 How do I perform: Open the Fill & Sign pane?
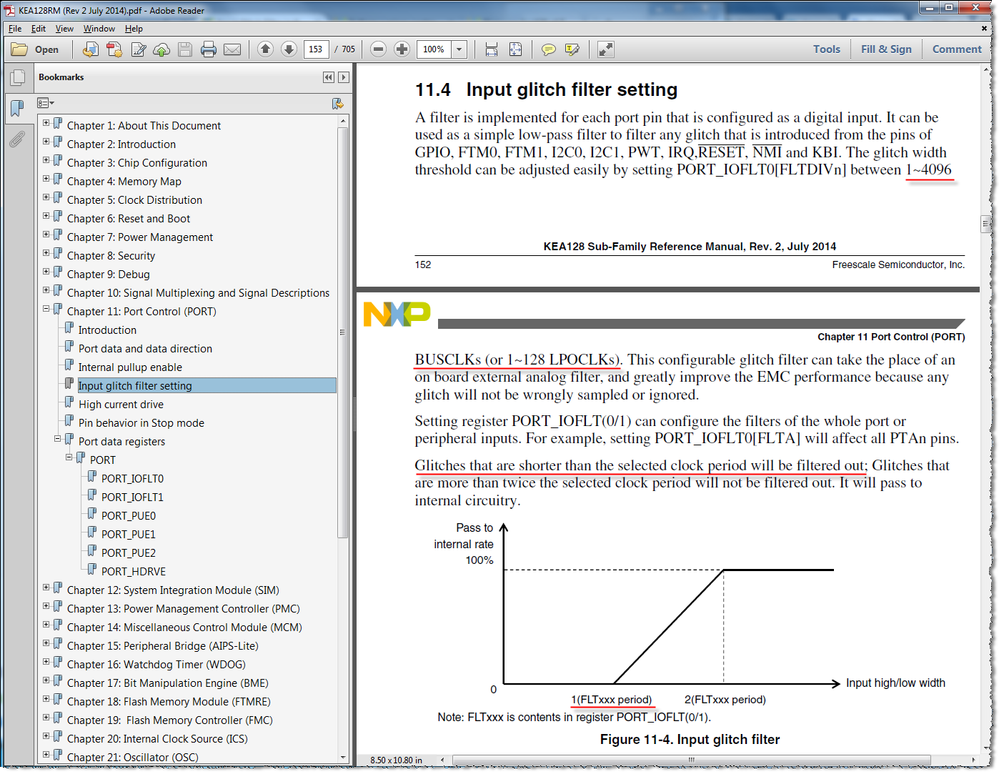pos(886,49)
